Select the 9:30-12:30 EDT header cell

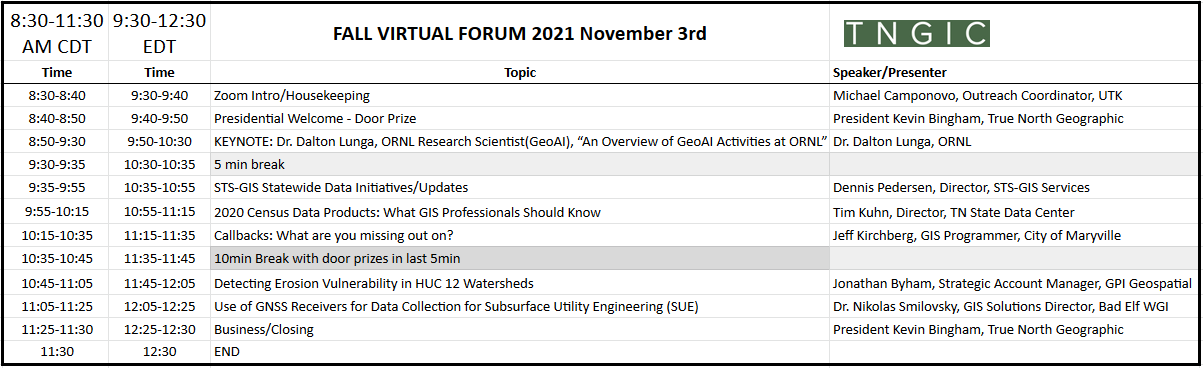pyautogui.click(x=160, y=33)
